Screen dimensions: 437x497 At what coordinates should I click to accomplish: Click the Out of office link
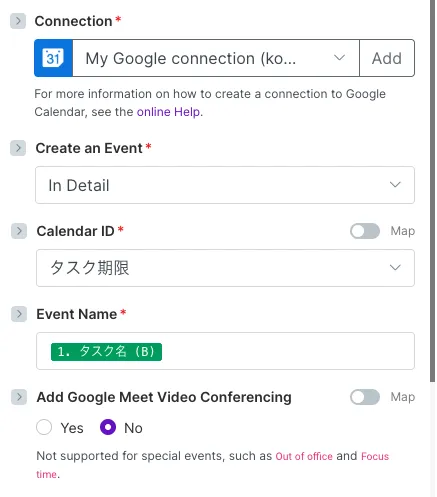click(x=304, y=456)
